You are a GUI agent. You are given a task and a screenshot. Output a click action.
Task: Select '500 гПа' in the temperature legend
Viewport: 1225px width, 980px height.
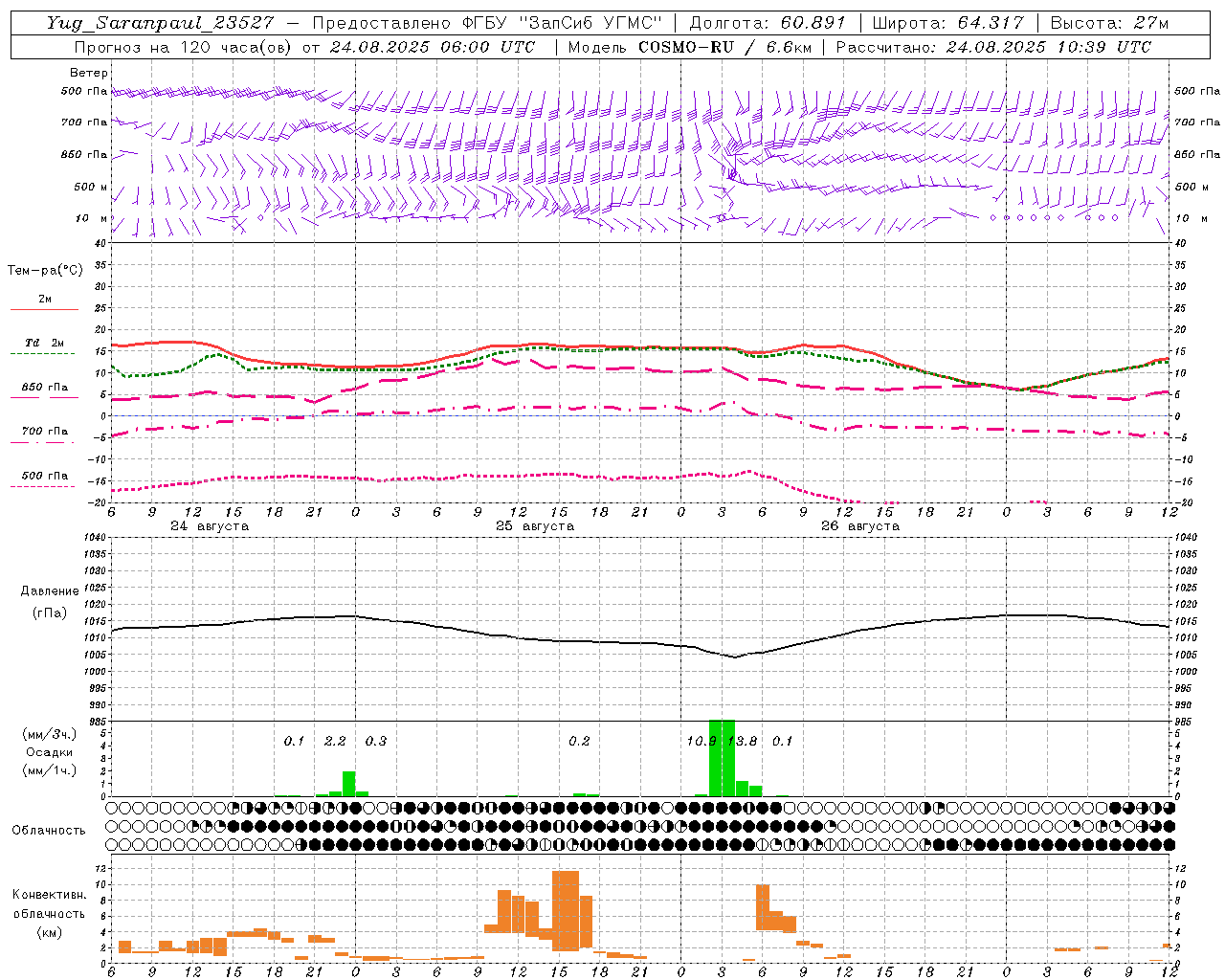pos(45,476)
